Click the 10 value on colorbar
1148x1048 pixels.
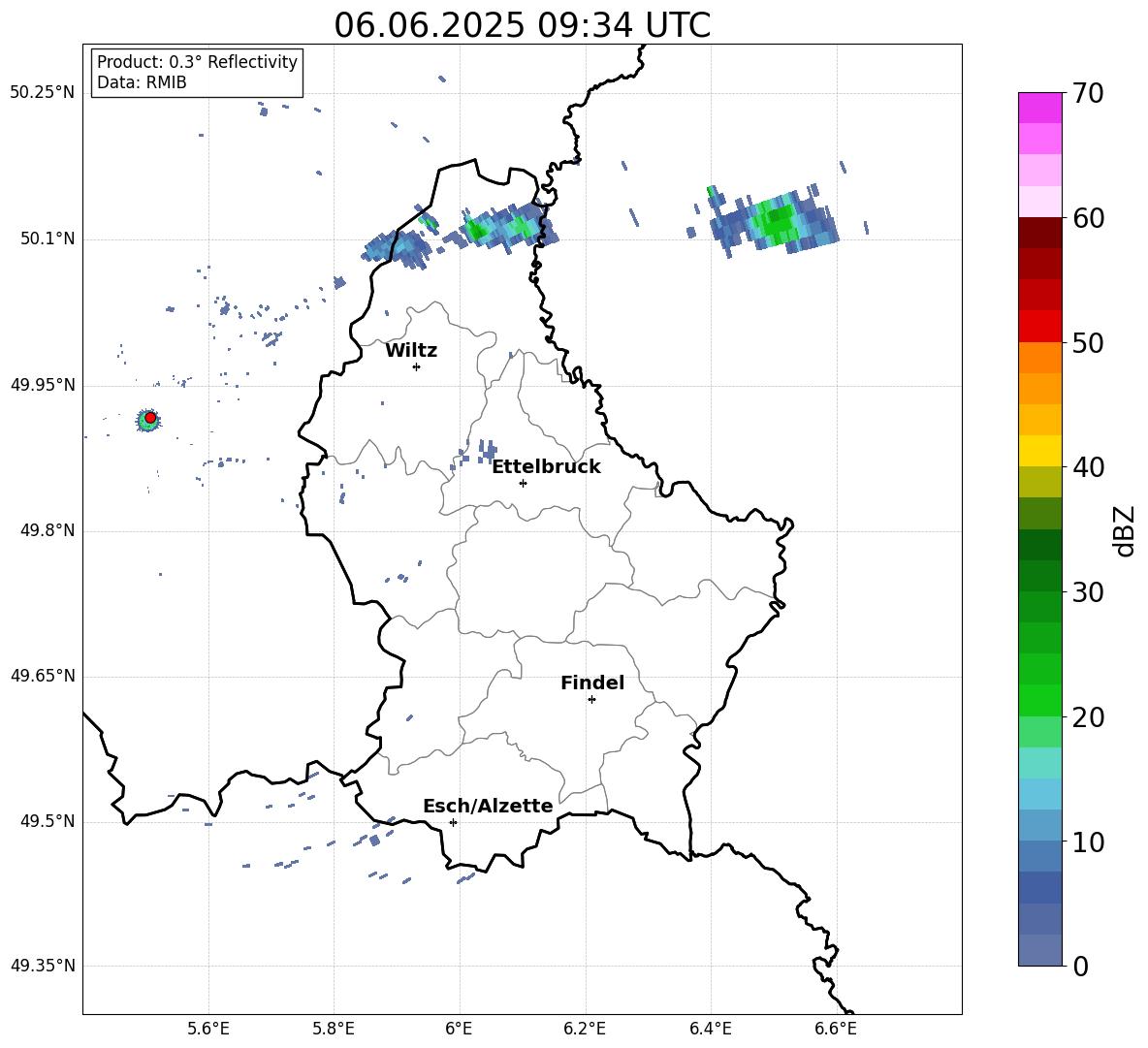pyautogui.click(x=1088, y=842)
